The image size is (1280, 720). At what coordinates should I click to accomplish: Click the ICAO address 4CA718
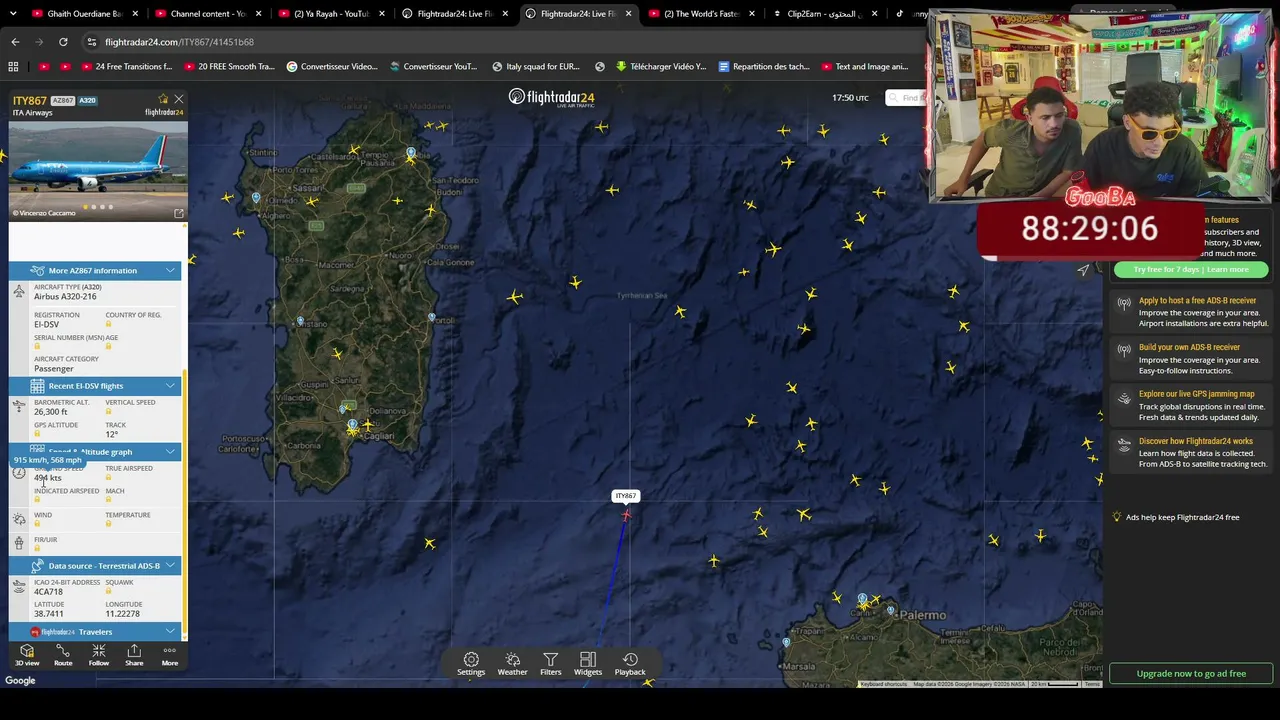(48, 591)
